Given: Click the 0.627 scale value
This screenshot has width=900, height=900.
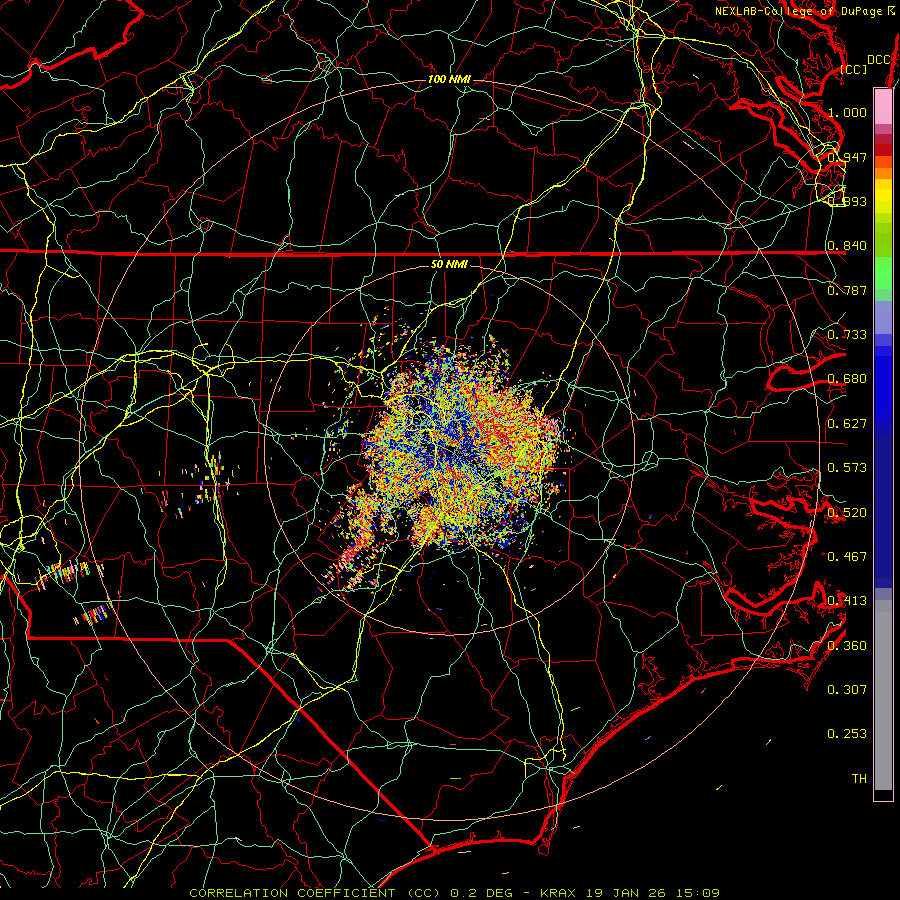Looking at the screenshot, I should (x=847, y=424).
